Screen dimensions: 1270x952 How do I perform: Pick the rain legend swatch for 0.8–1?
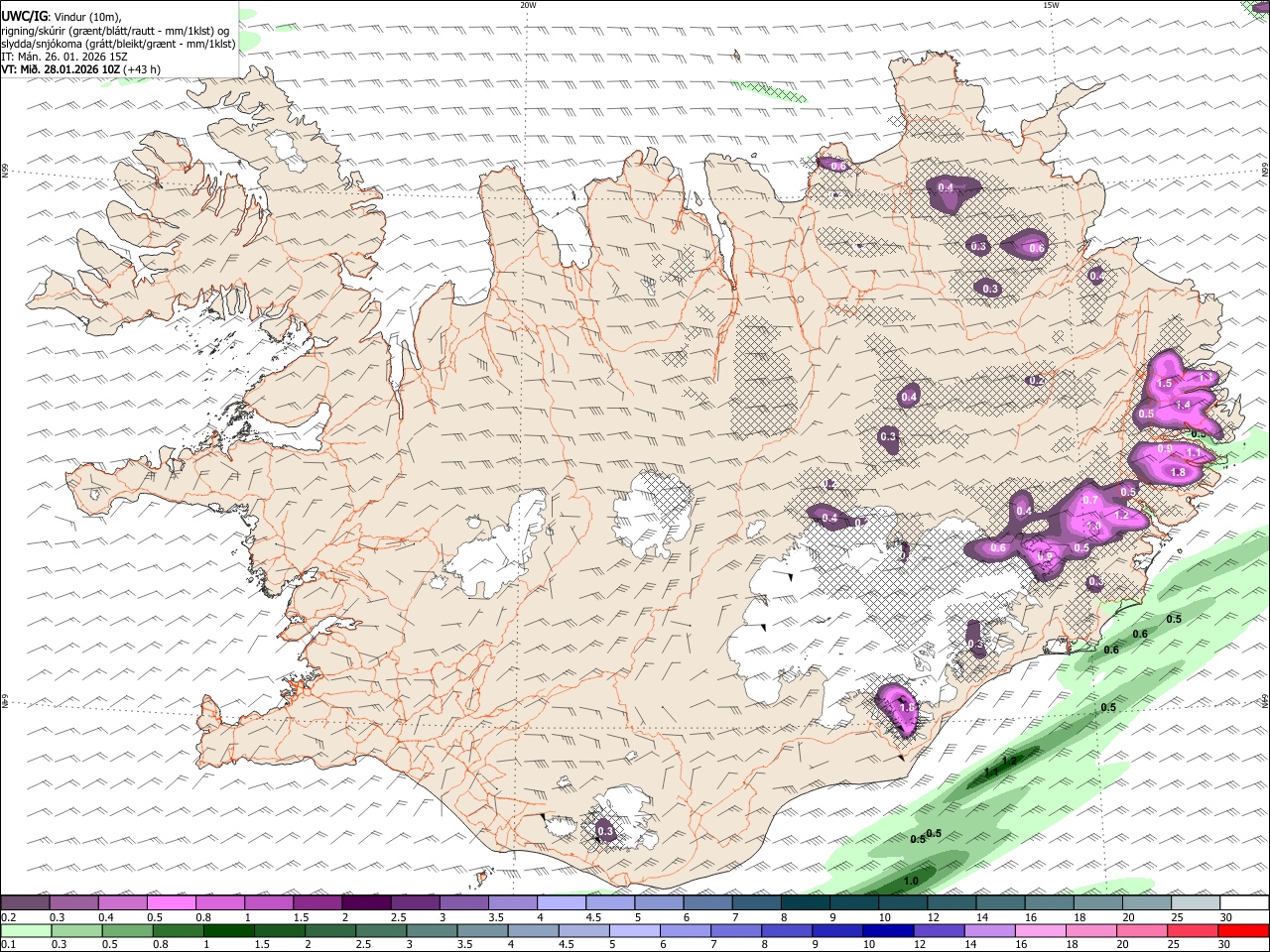pyautogui.click(x=178, y=930)
